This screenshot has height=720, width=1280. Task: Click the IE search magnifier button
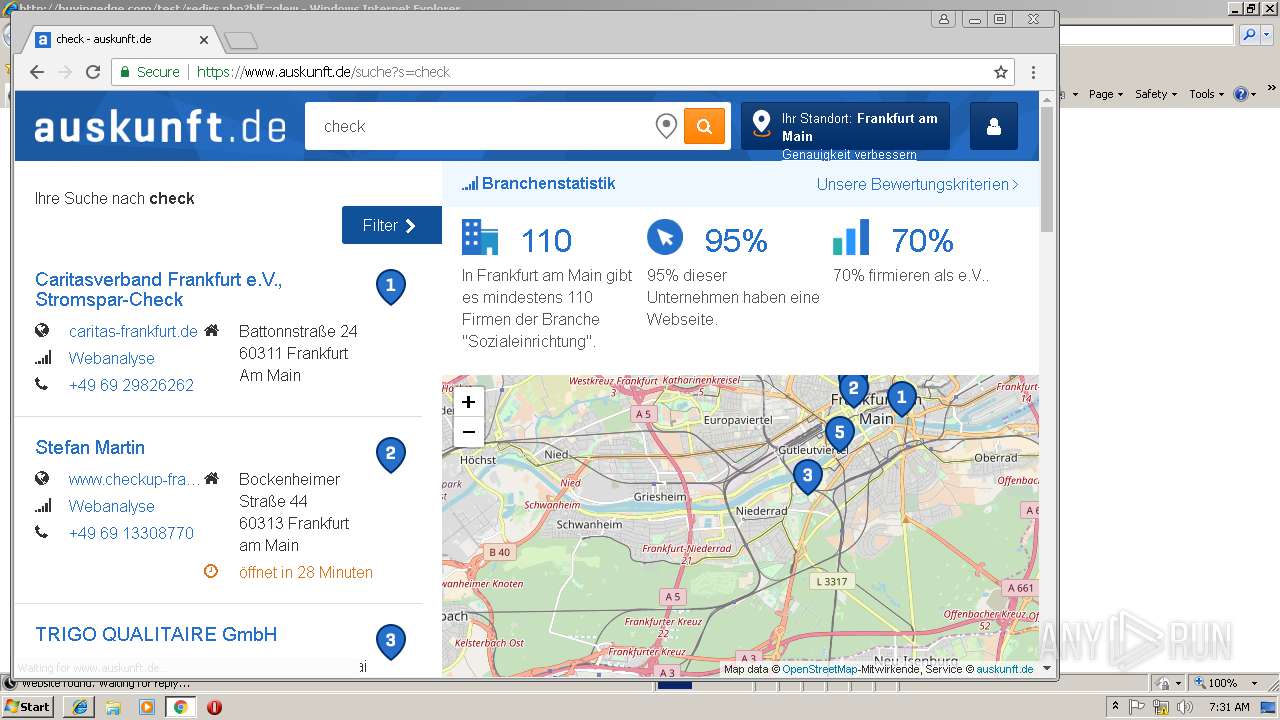pyautogui.click(x=1249, y=35)
